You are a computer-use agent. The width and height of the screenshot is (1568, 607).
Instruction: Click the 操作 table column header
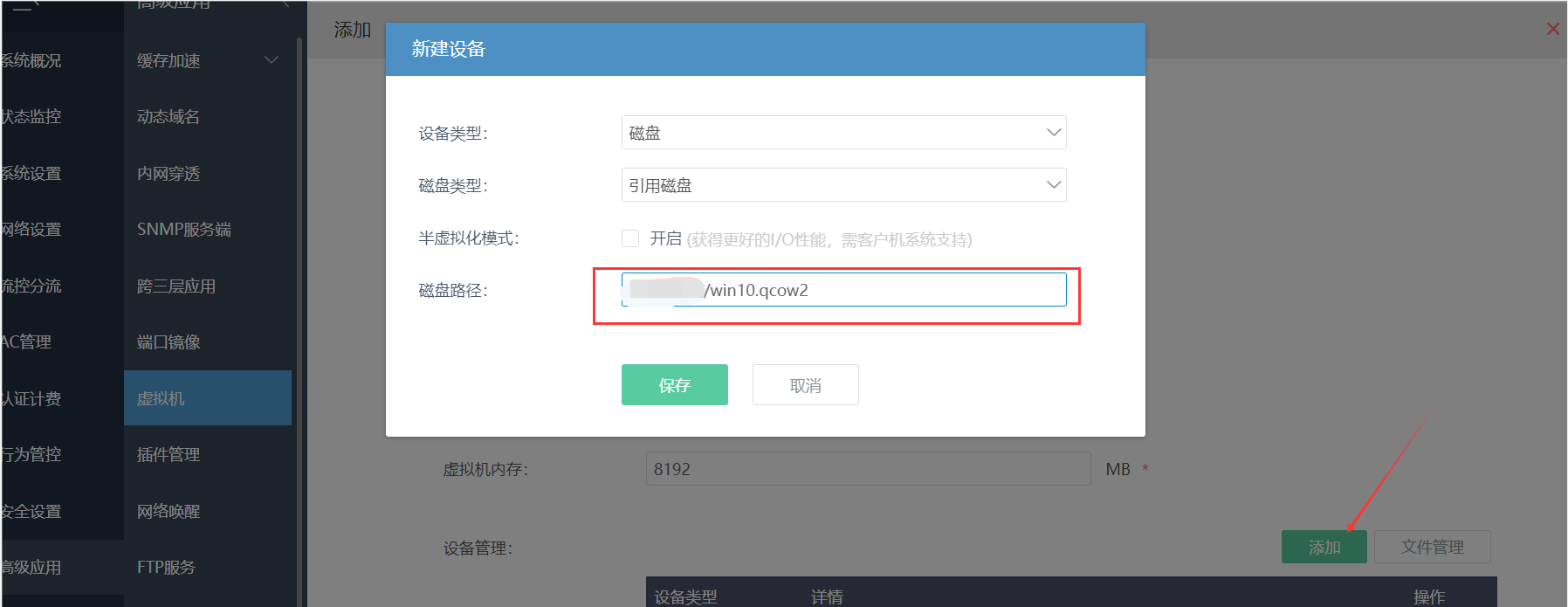[1429, 597]
